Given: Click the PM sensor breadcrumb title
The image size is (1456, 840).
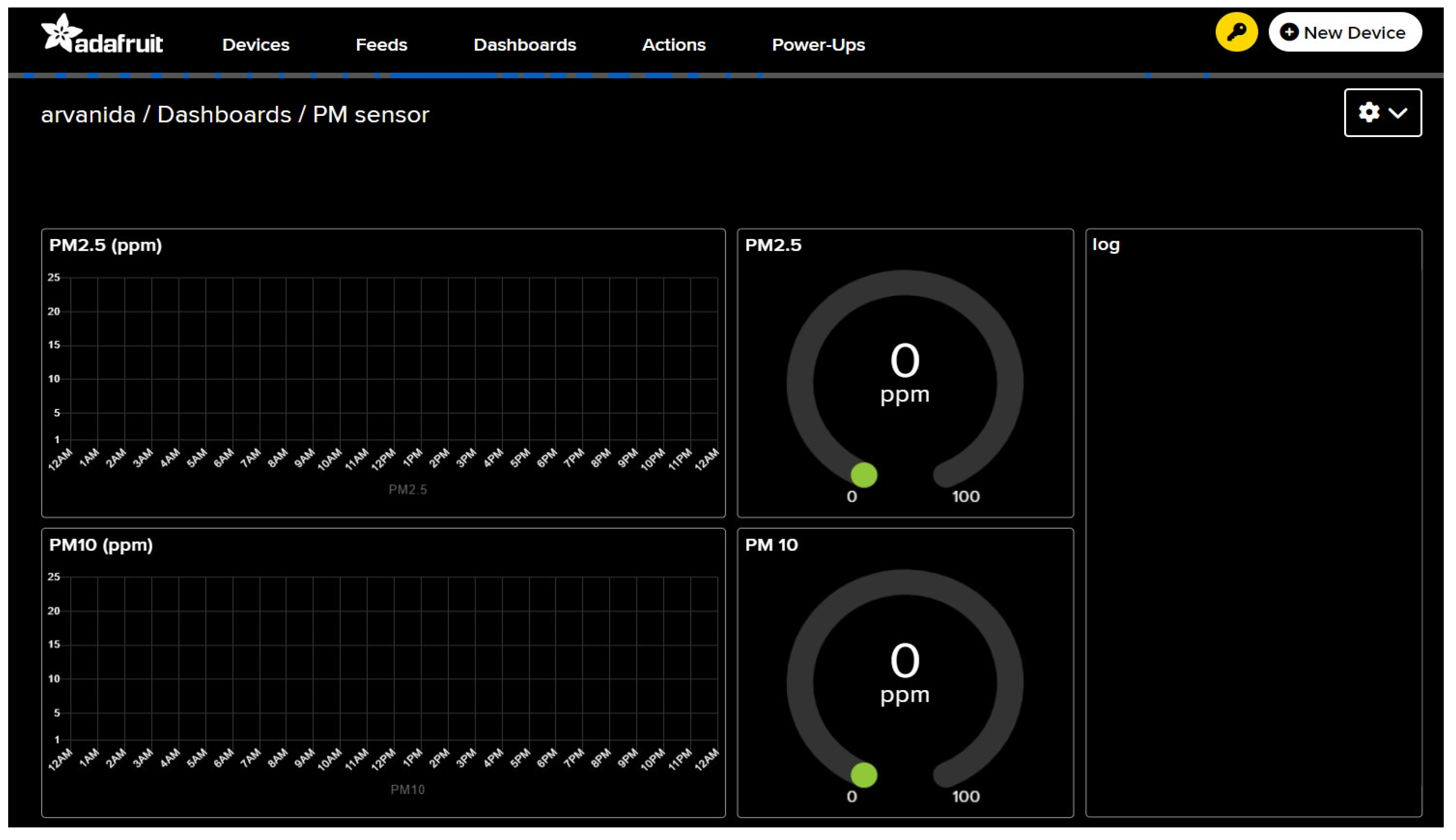Looking at the screenshot, I should 371,115.
